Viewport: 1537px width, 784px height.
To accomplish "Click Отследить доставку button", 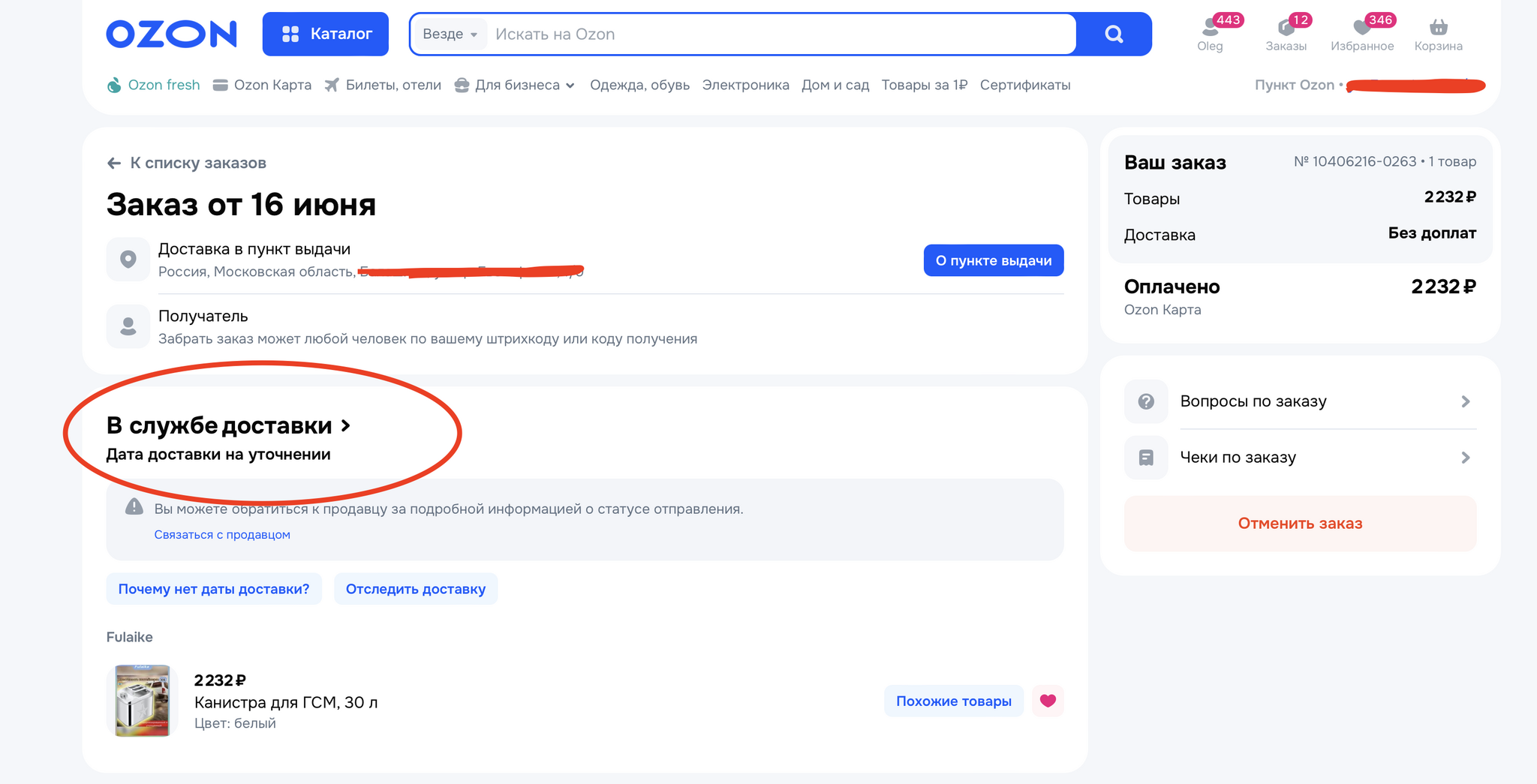I will [416, 589].
